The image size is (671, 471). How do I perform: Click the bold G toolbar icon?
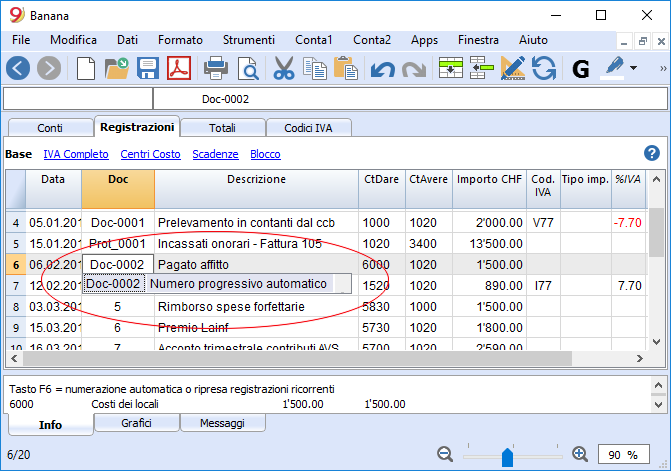[581, 69]
